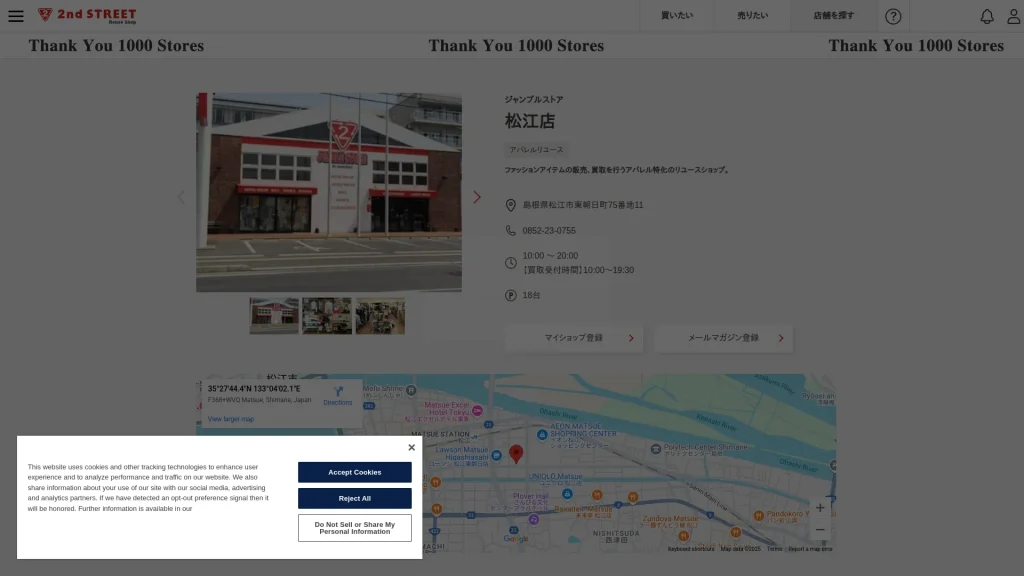
Task: Click the ジャンブルストア label
Action: (534, 100)
